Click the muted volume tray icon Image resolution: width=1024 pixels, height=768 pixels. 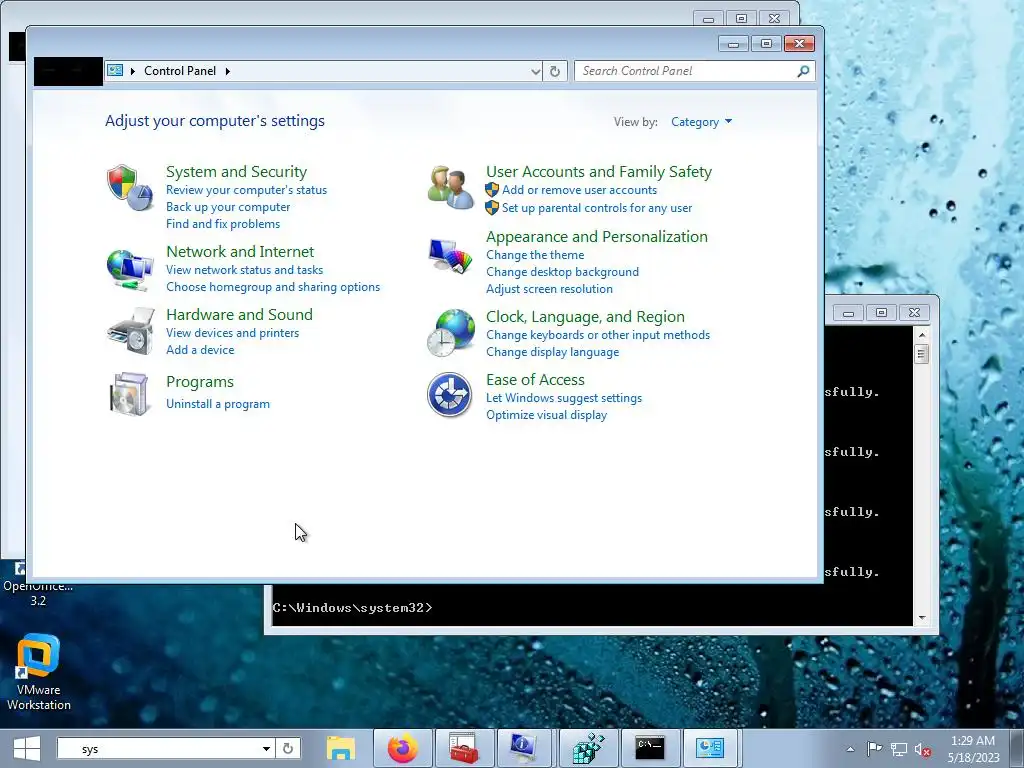coord(923,749)
